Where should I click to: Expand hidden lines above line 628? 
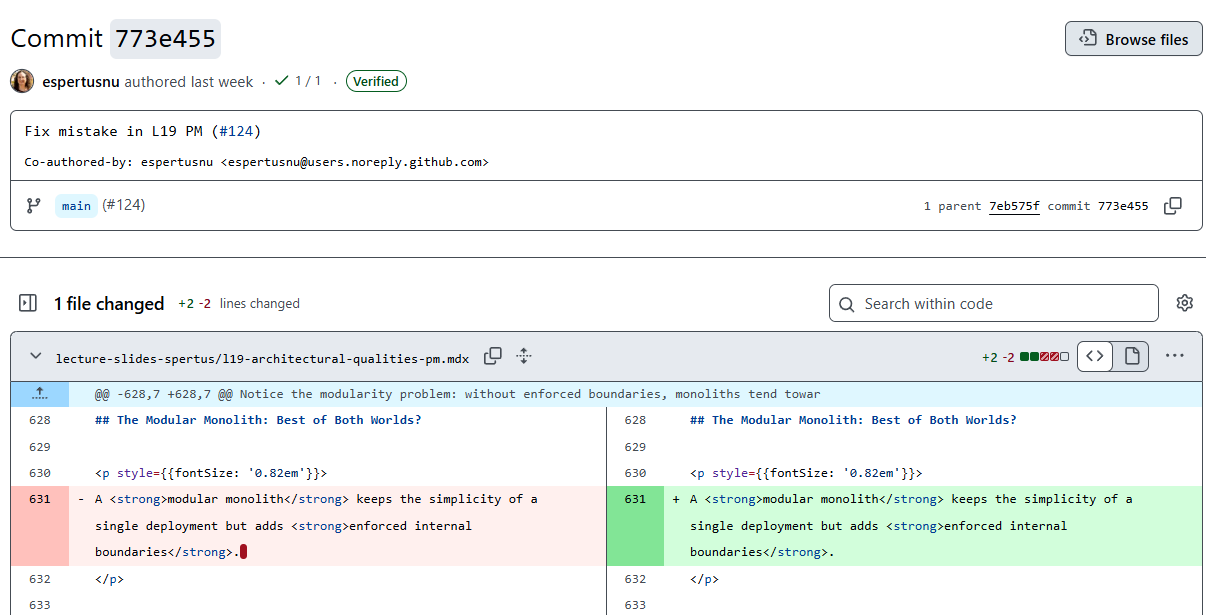coord(40,394)
